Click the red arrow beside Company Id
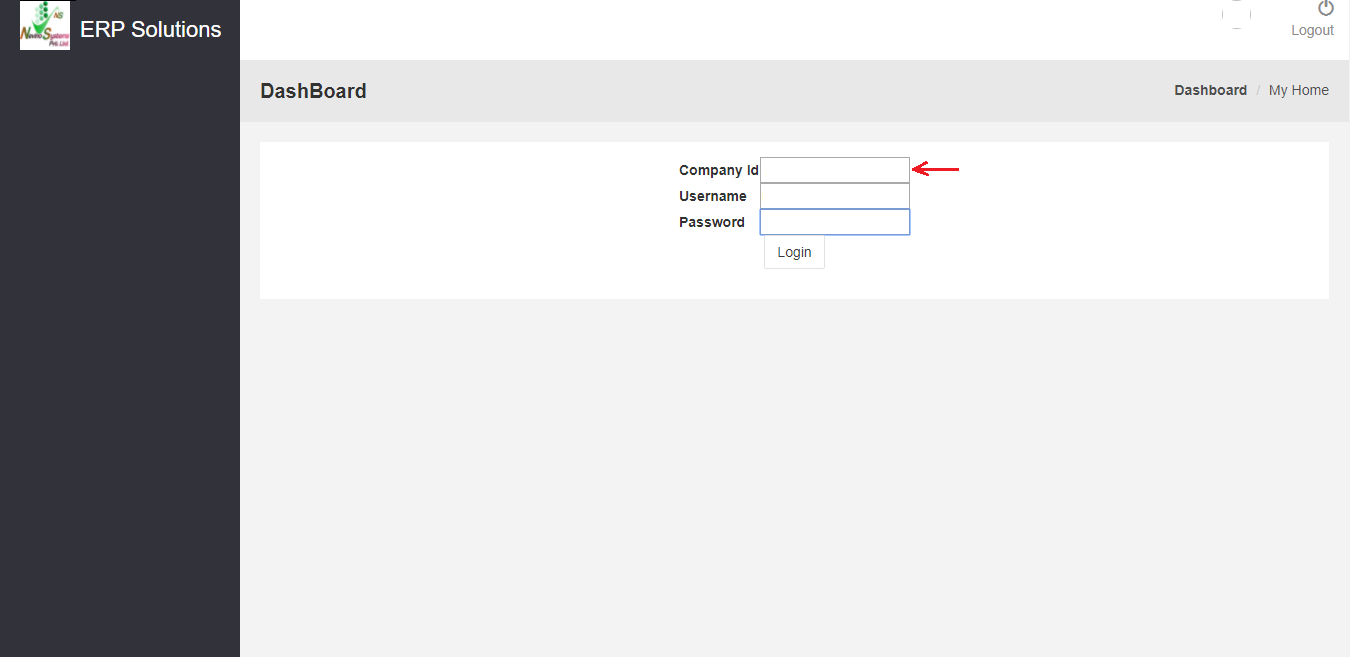This screenshot has height=657, width=1350. (x=936, y=170)
